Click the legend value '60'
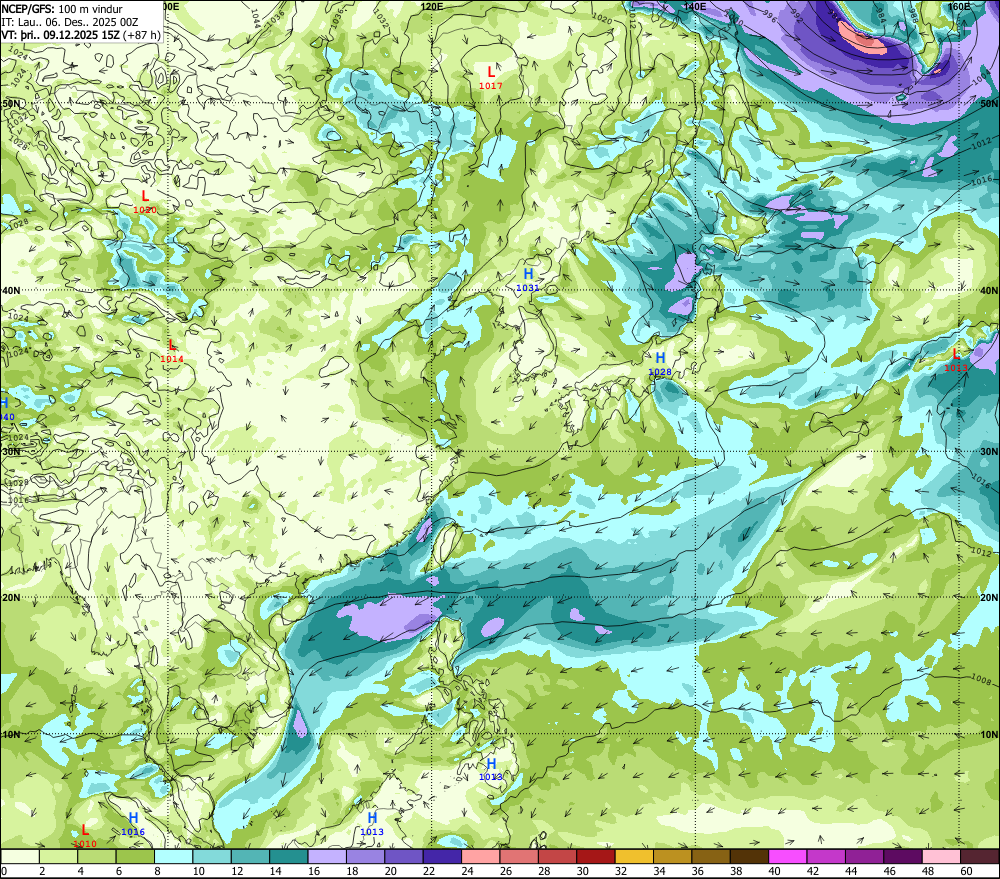The width and height of the screenshot is (1000, 879). tap(966, 871)
